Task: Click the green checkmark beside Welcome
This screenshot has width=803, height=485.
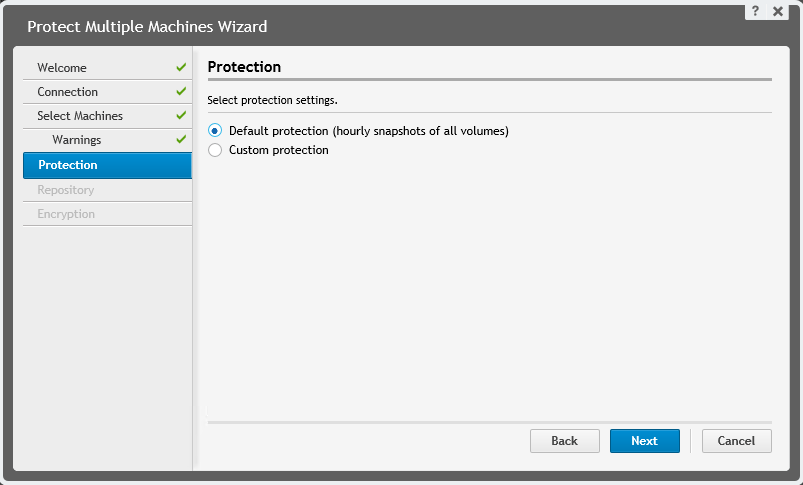Action: click(181, 68)
